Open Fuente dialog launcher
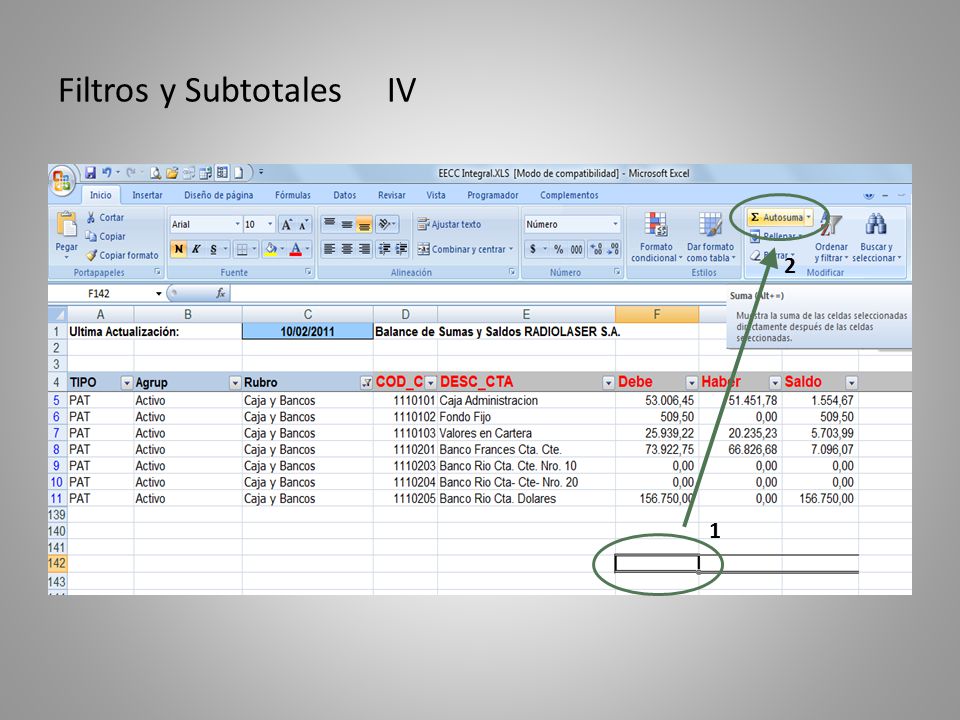The width and height of the screenshot is (960, 720). [308, 272]
